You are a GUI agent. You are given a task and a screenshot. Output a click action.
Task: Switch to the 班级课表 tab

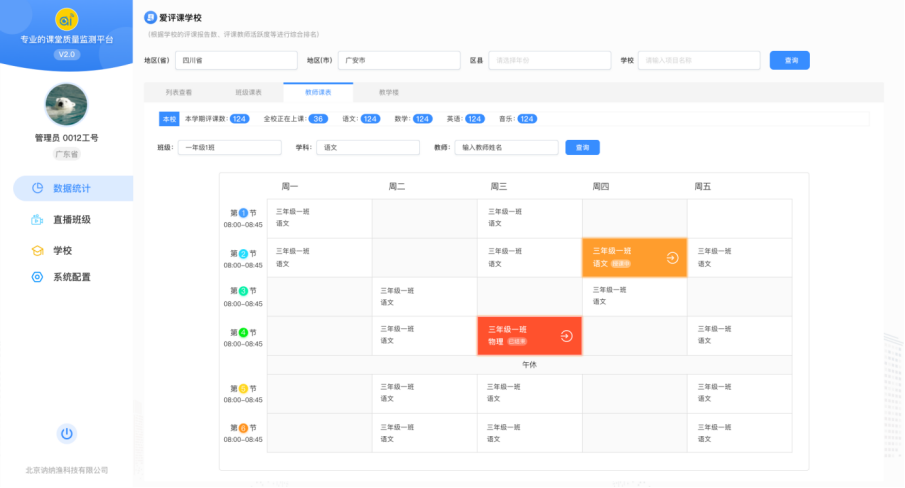pos(248,92)
